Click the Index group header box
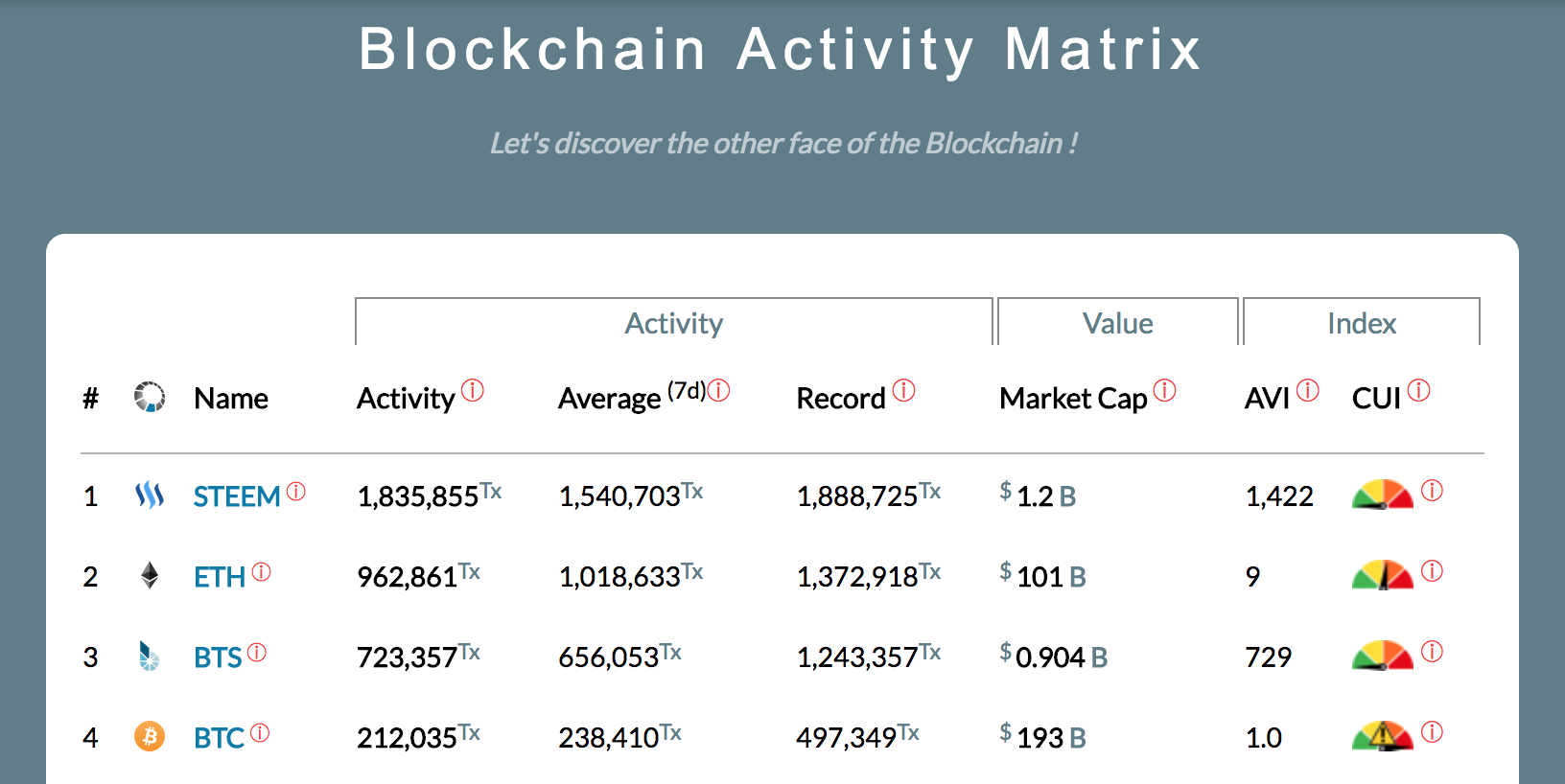 (1362, 322)
